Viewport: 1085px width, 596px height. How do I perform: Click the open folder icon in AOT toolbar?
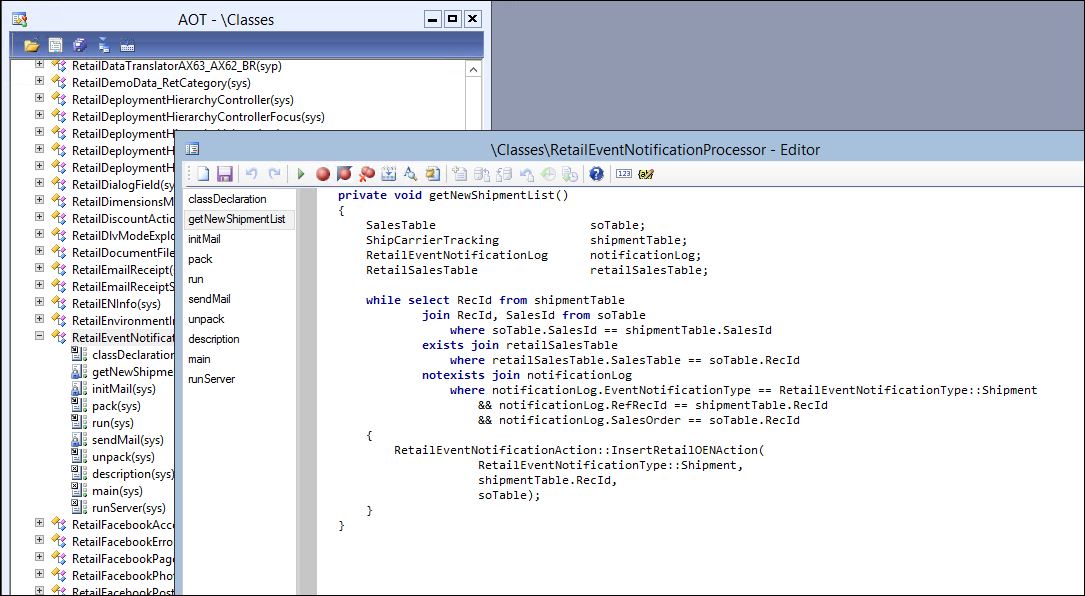tap(31, 45)
